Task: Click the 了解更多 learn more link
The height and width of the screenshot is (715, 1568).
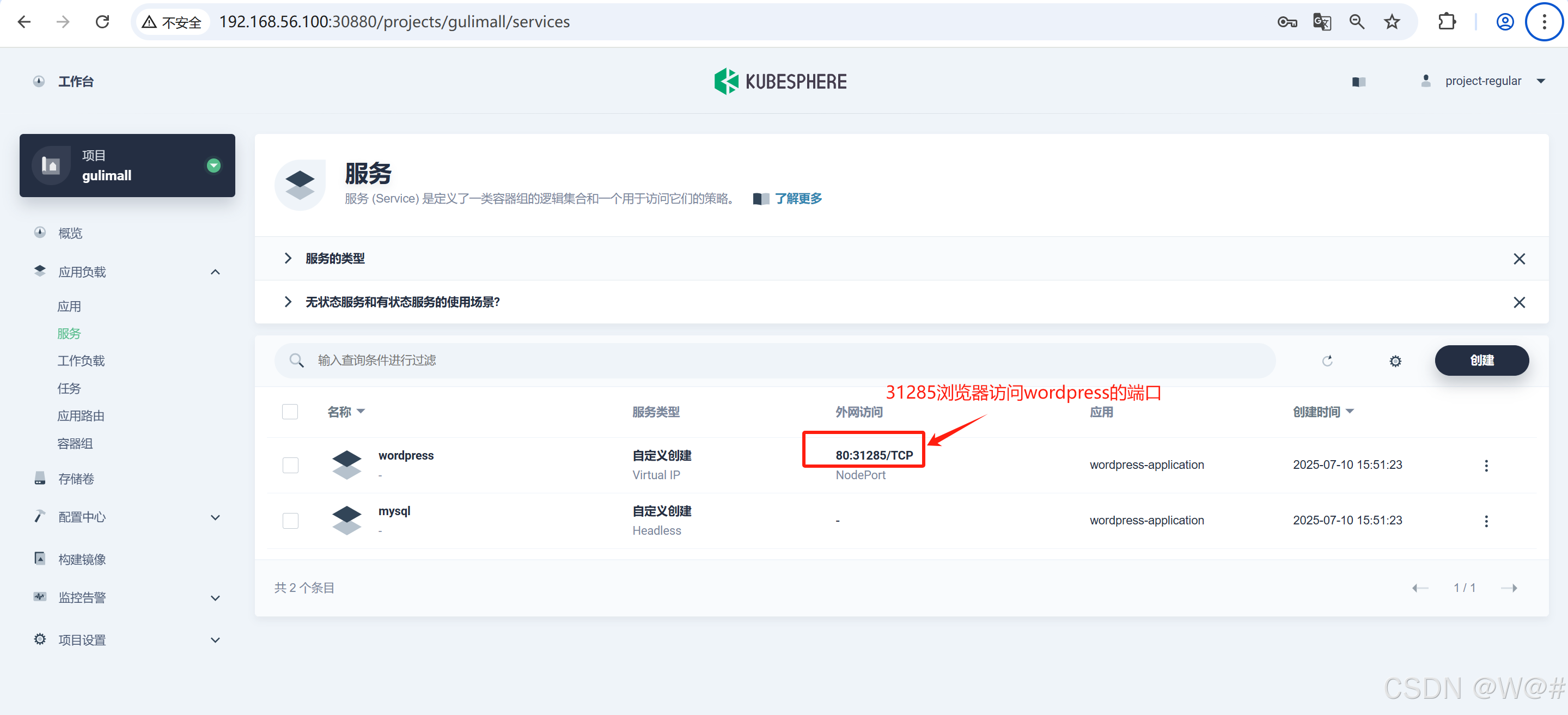Action: tap(798, 199)
